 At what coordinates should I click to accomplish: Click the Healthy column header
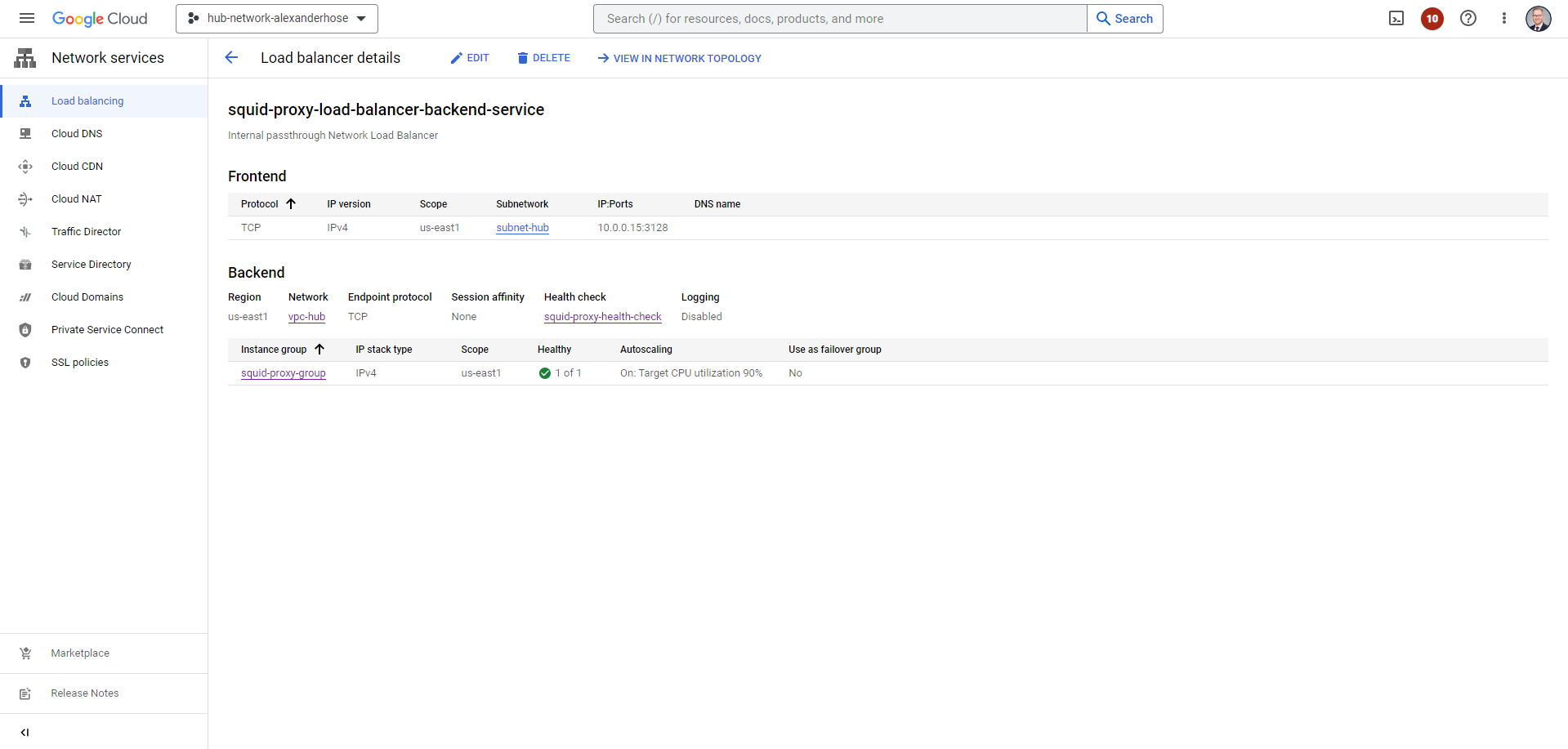coord(554,350)
